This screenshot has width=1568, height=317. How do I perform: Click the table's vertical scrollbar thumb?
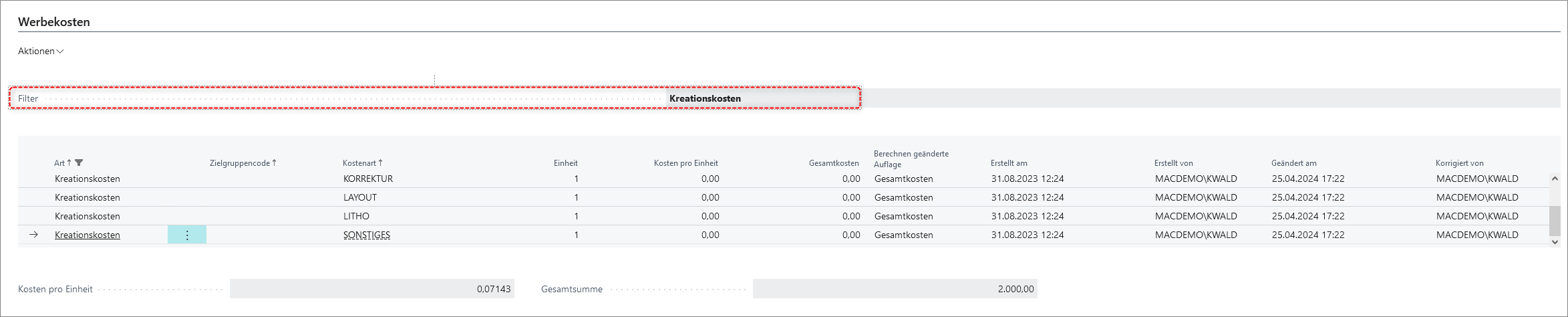pos(1555,221)
